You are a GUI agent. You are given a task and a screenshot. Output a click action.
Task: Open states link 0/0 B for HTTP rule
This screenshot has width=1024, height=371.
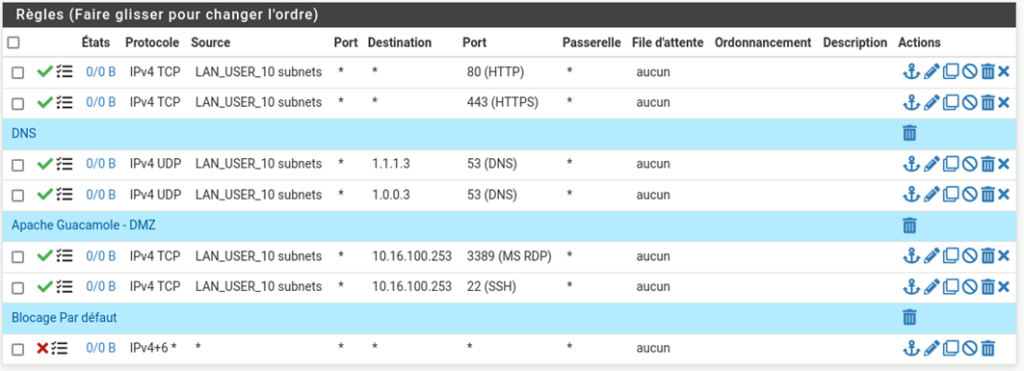point(101,72)
